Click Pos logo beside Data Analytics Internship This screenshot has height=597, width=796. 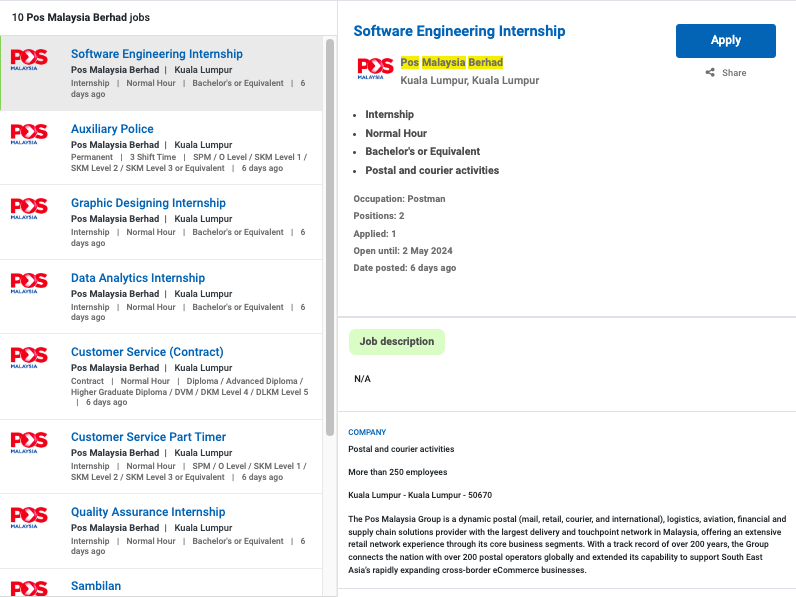29,283
